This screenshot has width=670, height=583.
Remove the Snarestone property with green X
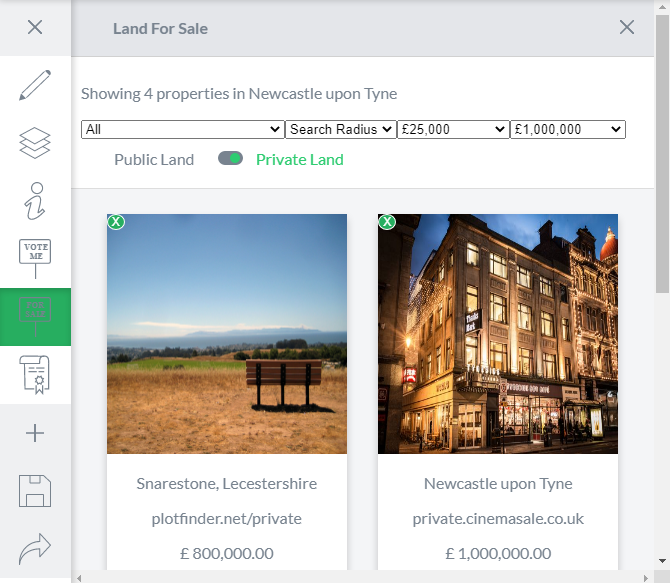[116, 222]
